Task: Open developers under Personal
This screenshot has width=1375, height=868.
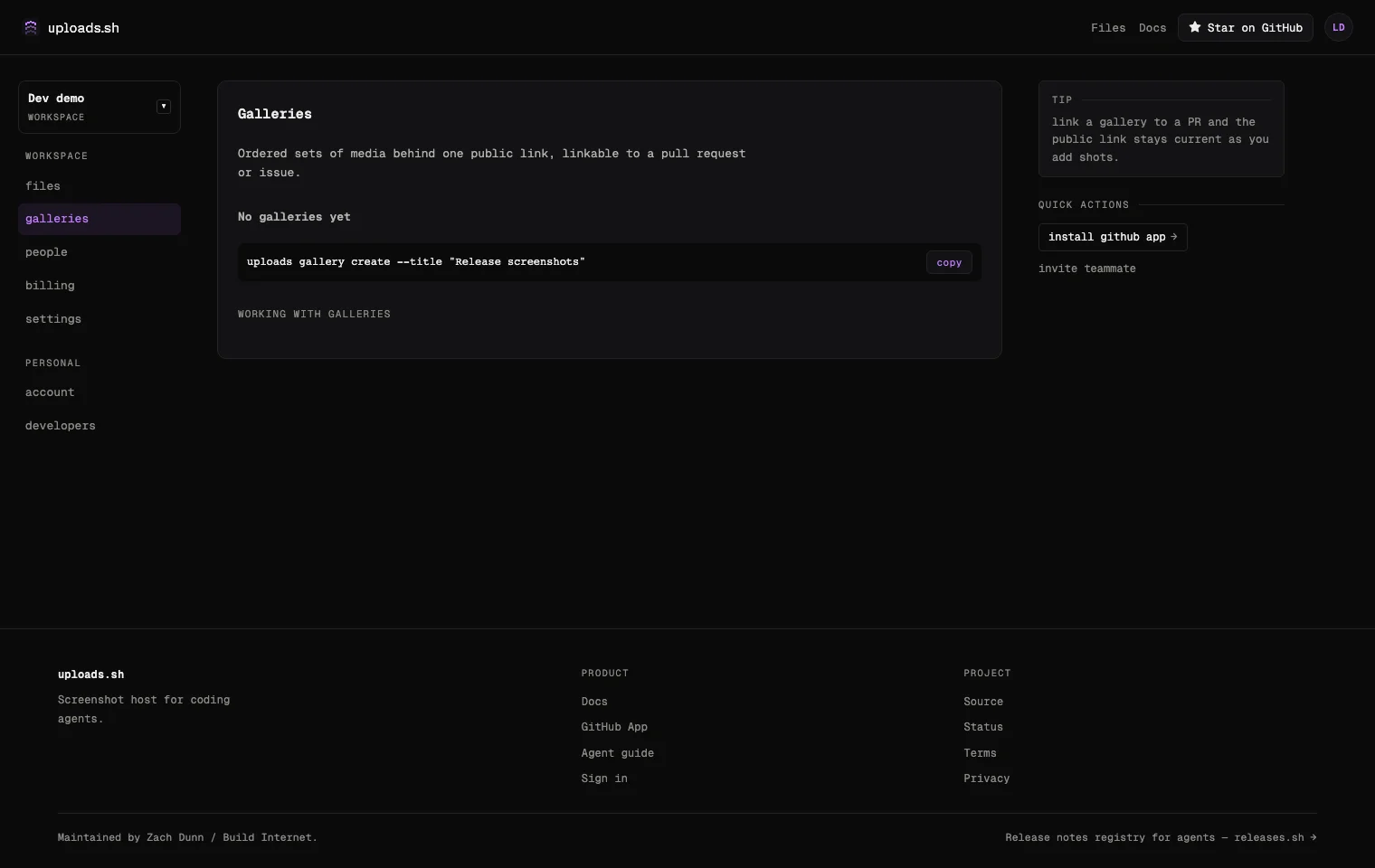Action: click(x=100, y=426)
